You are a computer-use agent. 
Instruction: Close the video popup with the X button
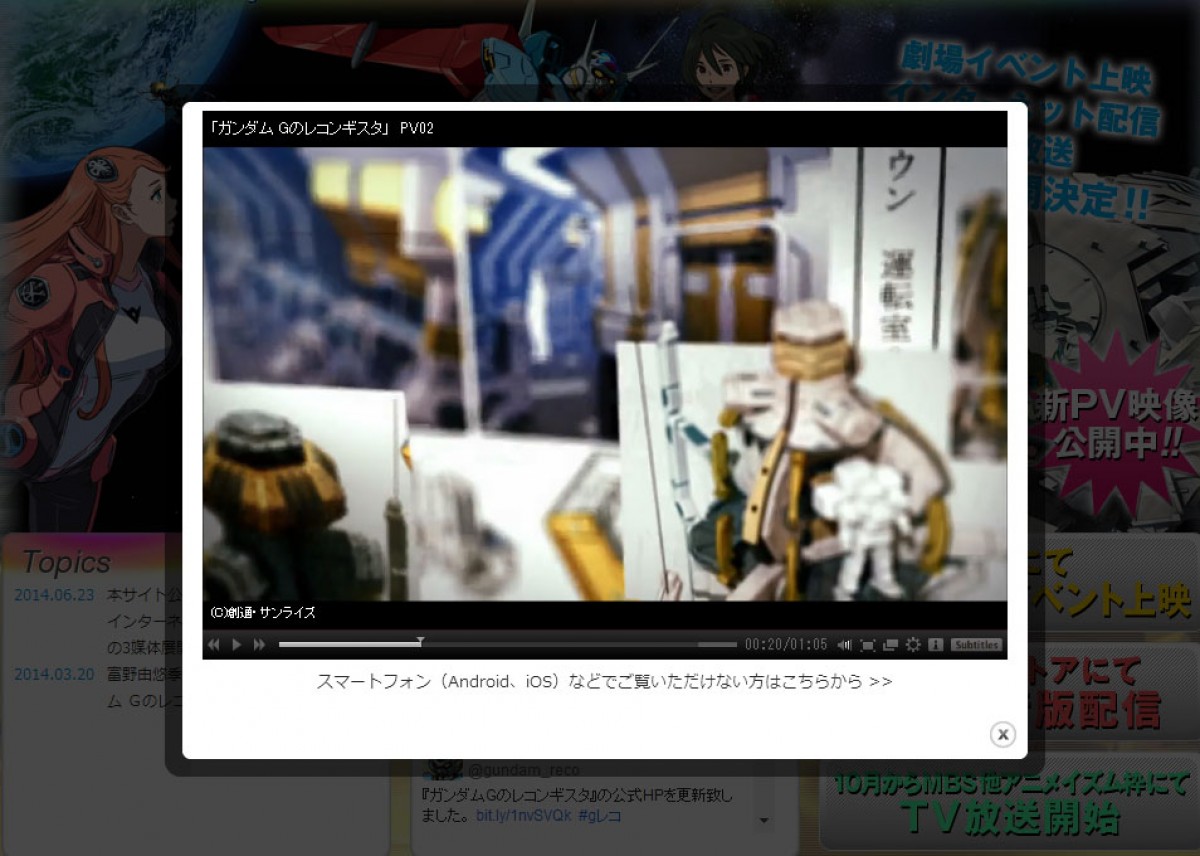1002,734
